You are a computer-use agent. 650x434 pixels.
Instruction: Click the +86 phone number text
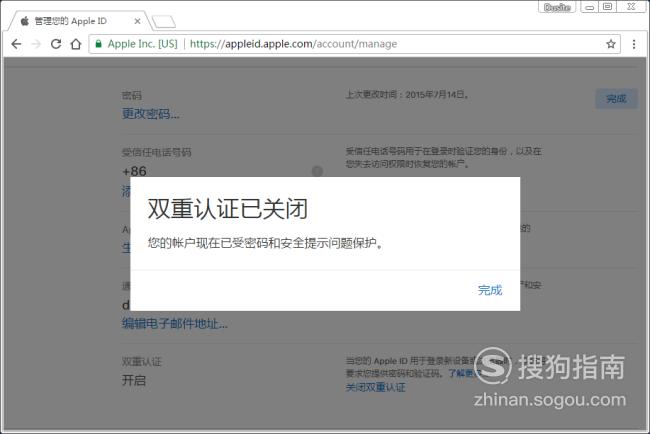point(134,171)
